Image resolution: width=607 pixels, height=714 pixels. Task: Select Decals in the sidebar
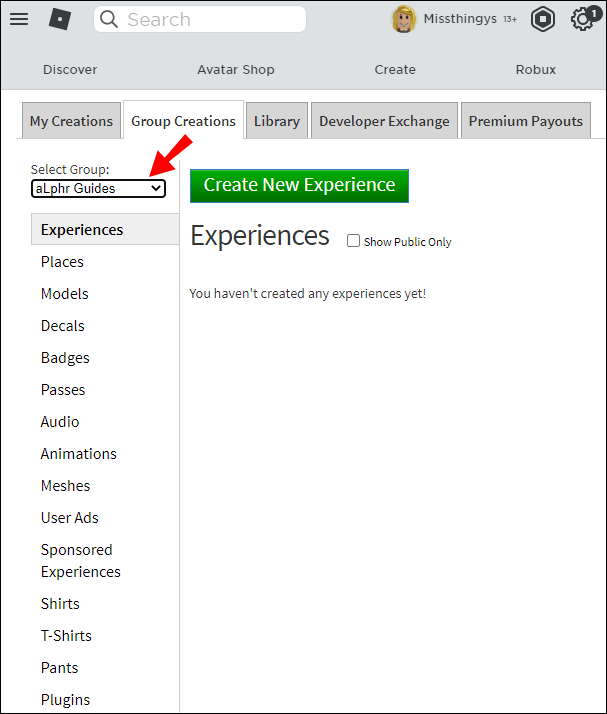63,326
